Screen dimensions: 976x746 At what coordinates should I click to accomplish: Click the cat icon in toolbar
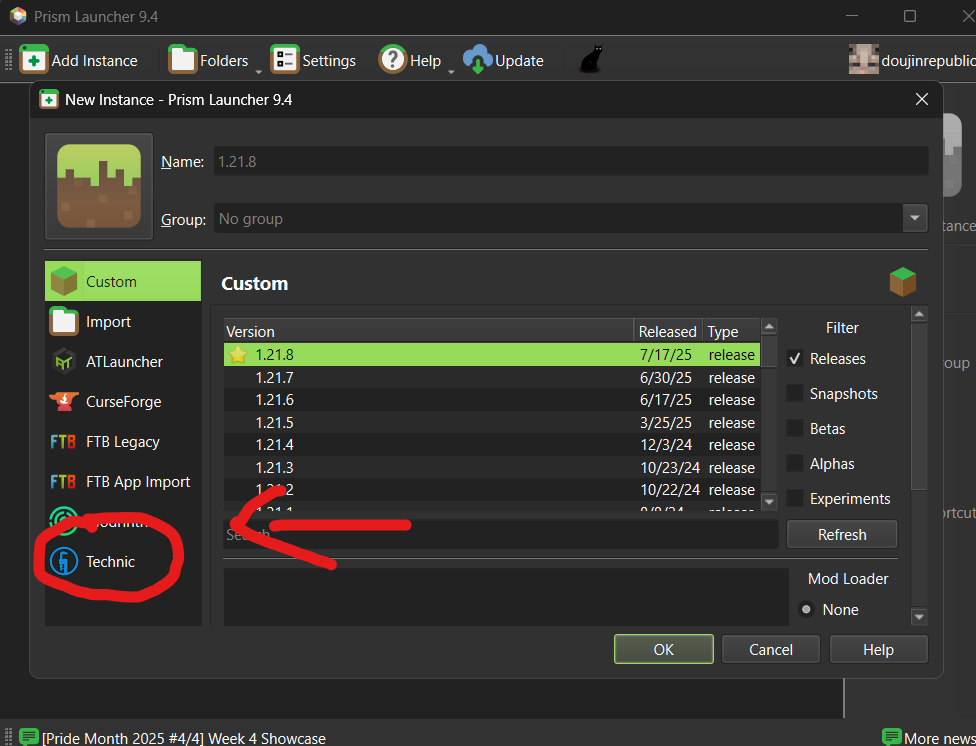pos(592,60)
